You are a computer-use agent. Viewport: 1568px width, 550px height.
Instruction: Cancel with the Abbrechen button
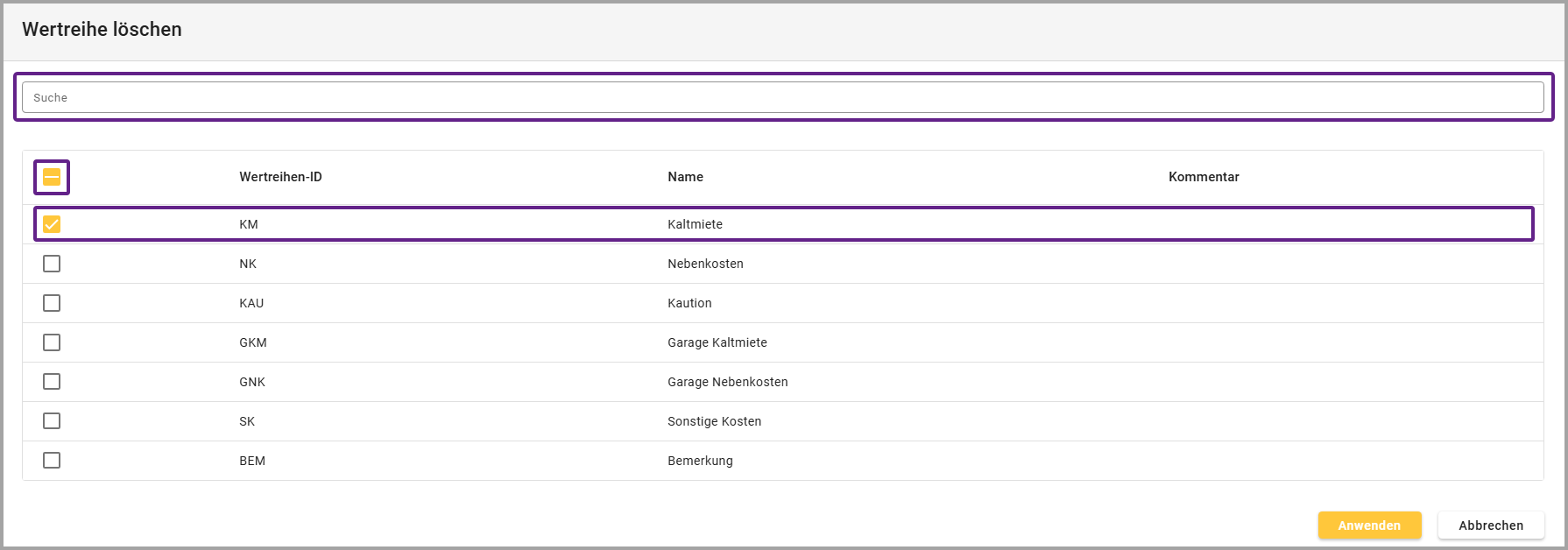(1490, 525)
